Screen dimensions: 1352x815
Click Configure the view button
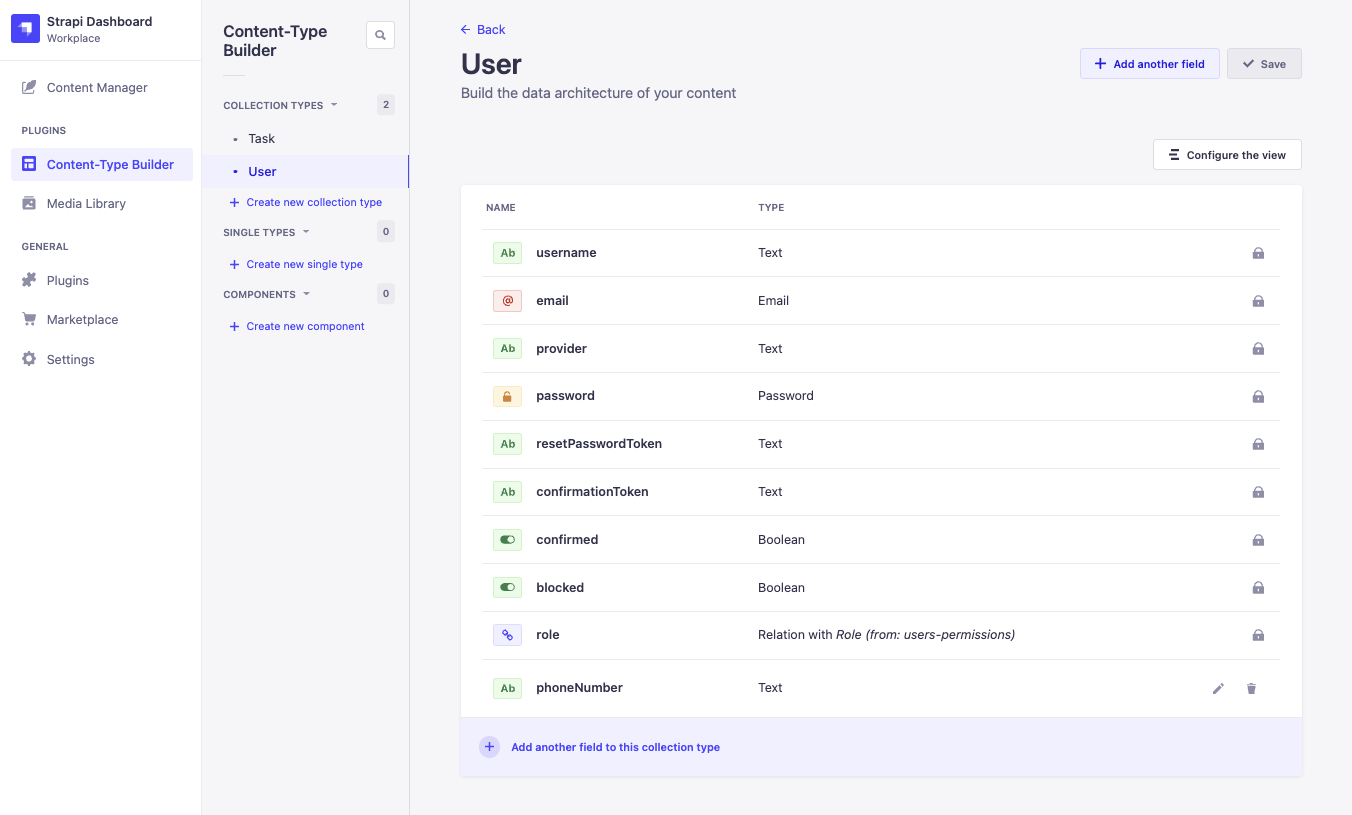click(x=1227, y=154)
